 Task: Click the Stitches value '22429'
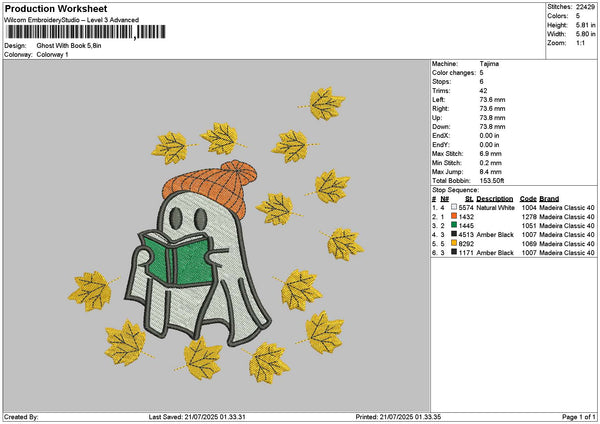(585, 7)
